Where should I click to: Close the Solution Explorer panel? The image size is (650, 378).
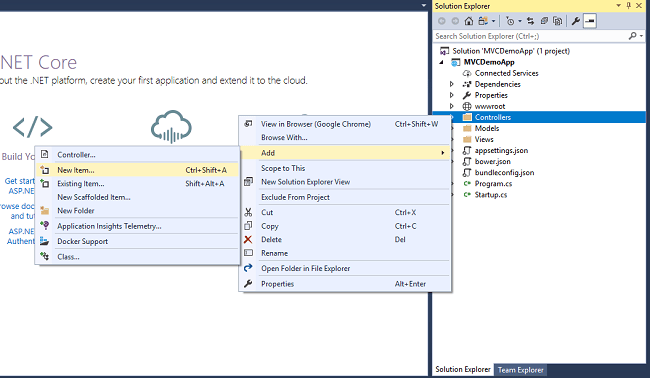tap(639, 5)
